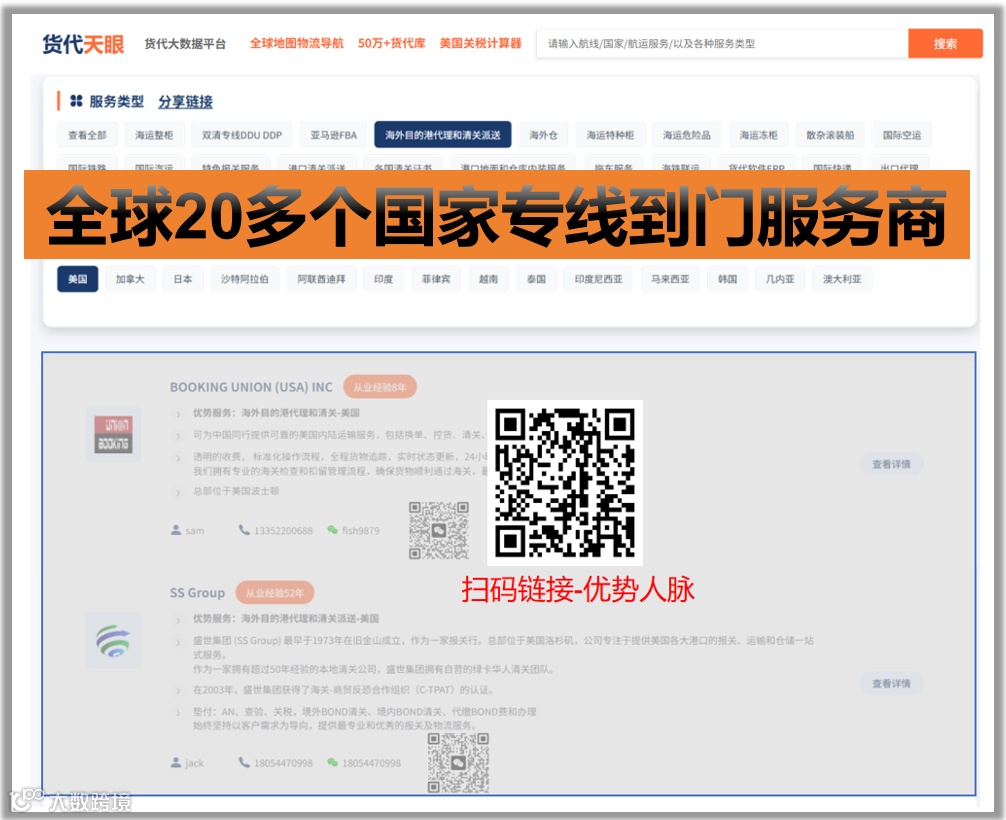Open 全球地图物流导航 link
The image size is (1006, 820).
pos(296,43)
